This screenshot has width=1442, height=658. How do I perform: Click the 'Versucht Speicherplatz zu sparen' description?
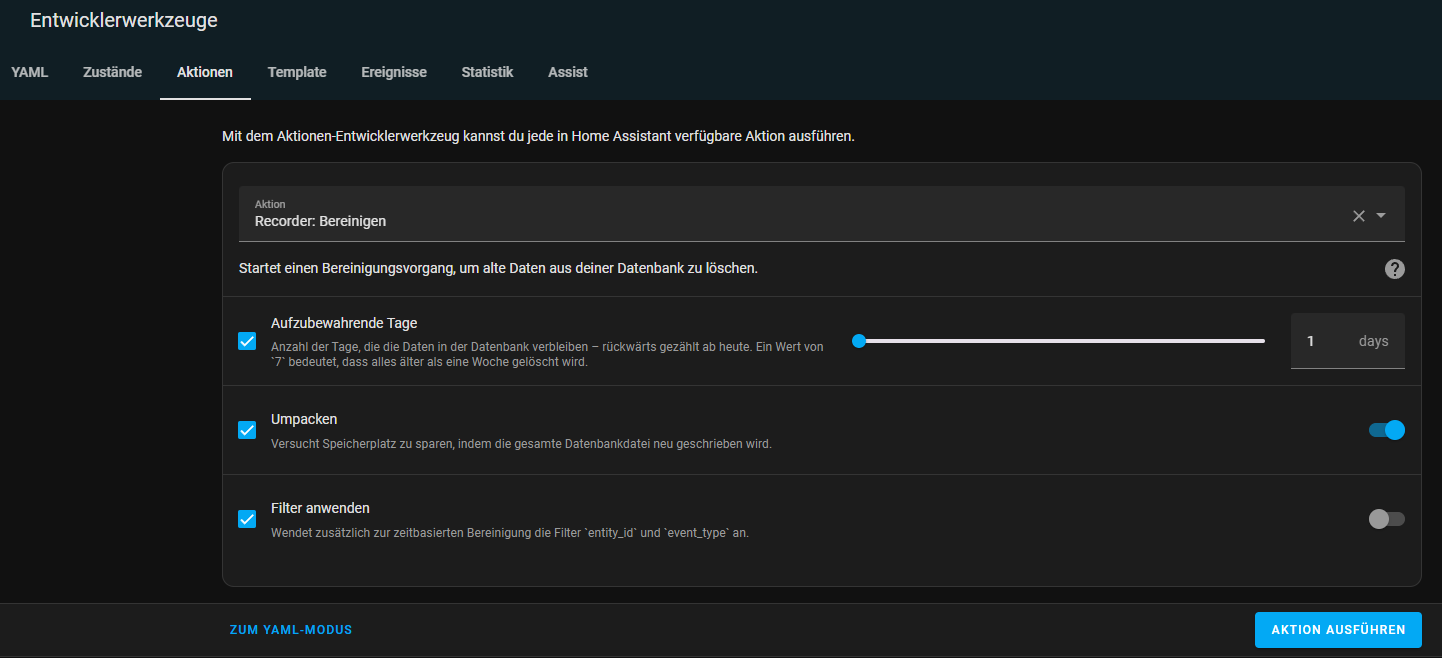(521, 443)
